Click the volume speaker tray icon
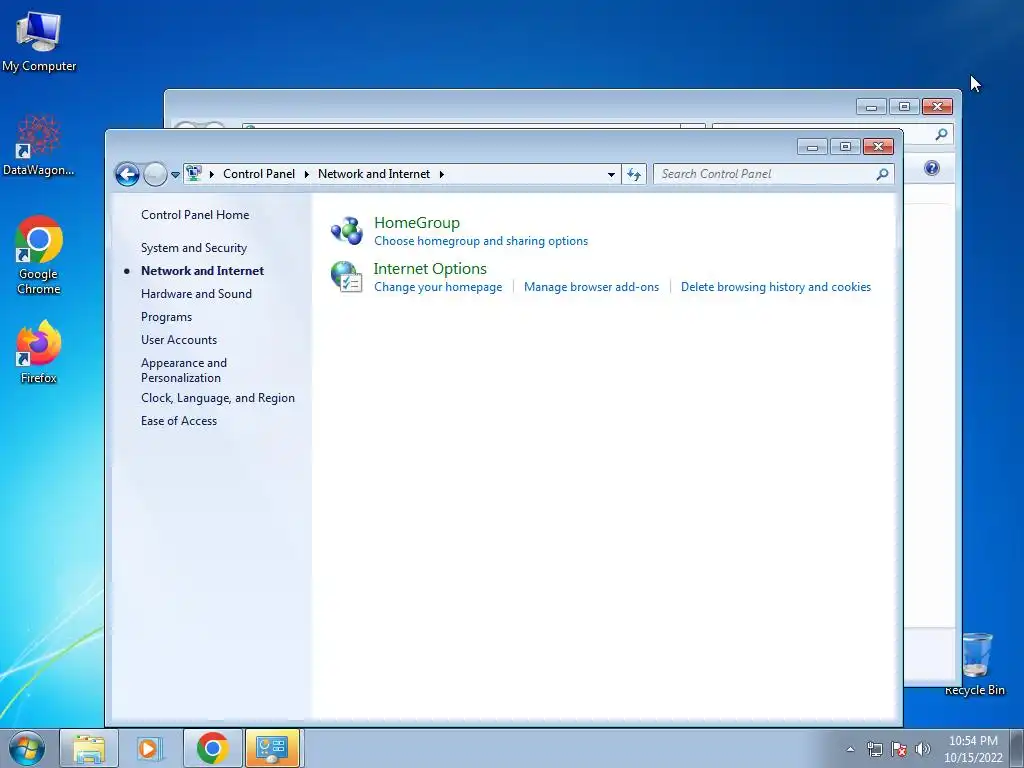Screen dimensions: 1024x768 tap(923, 749)
